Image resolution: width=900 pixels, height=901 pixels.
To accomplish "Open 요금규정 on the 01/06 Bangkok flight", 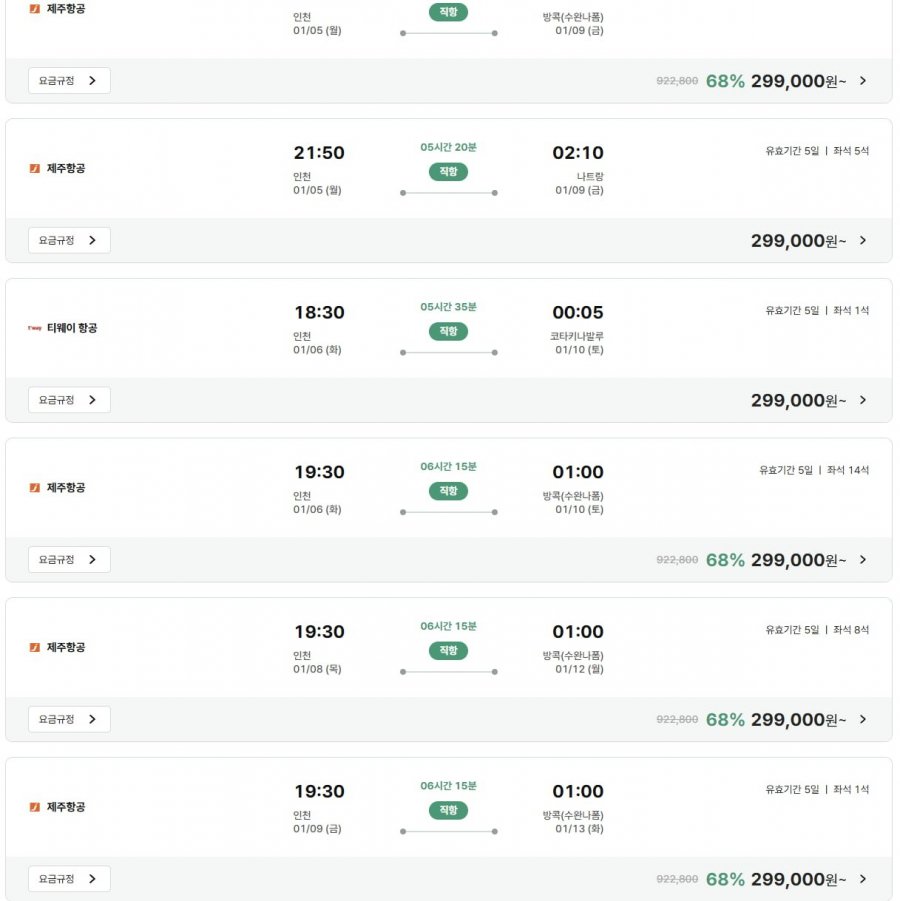I will click(x=68, y=560).
